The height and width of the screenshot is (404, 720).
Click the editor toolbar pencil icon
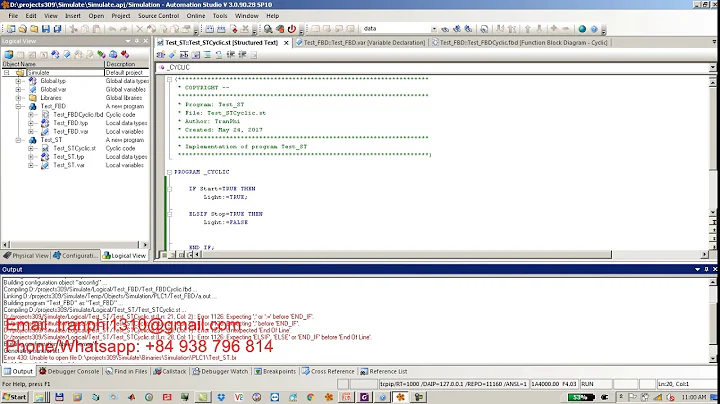[172, 55]
